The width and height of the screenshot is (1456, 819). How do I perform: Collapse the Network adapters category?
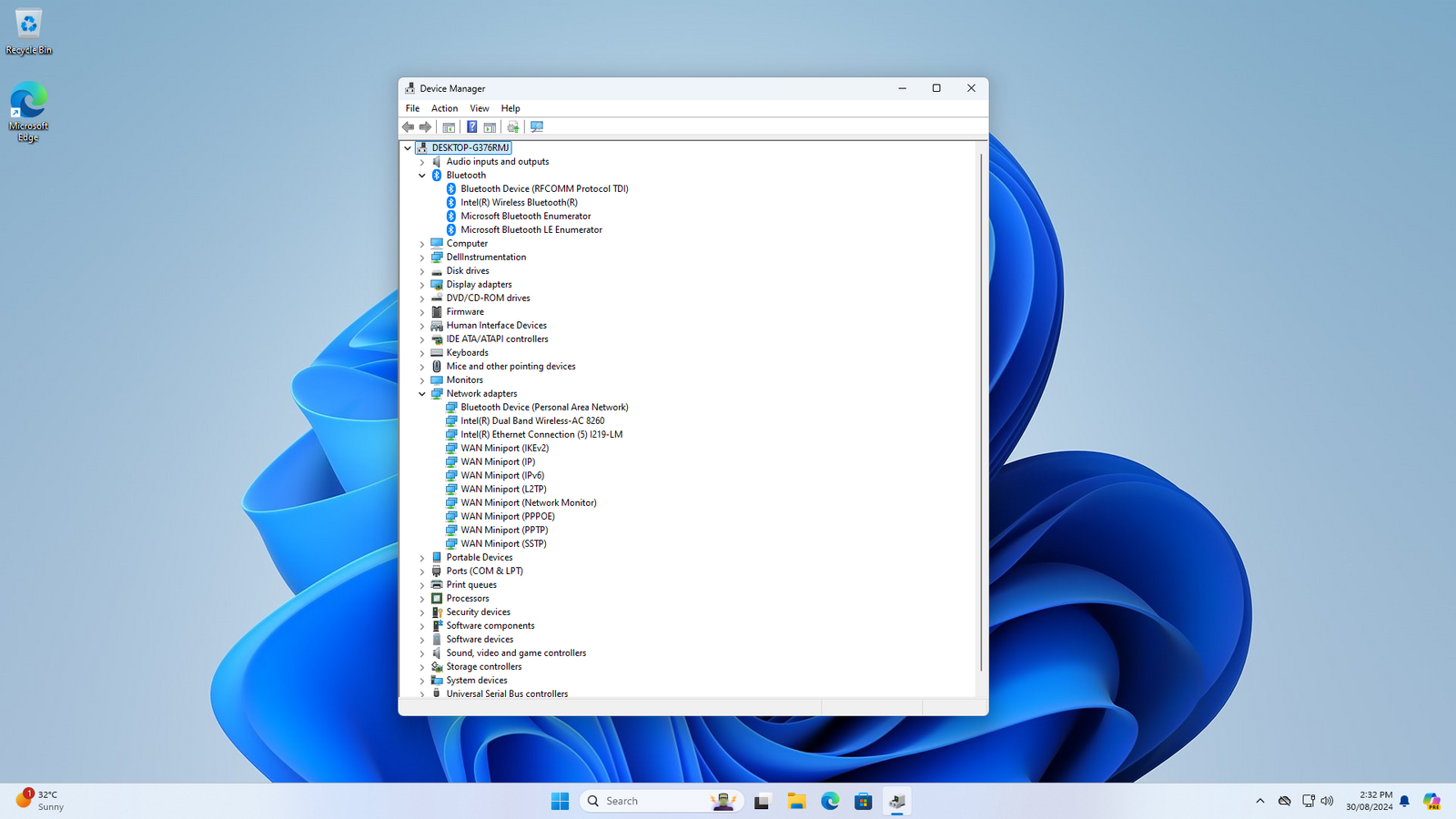422,393
